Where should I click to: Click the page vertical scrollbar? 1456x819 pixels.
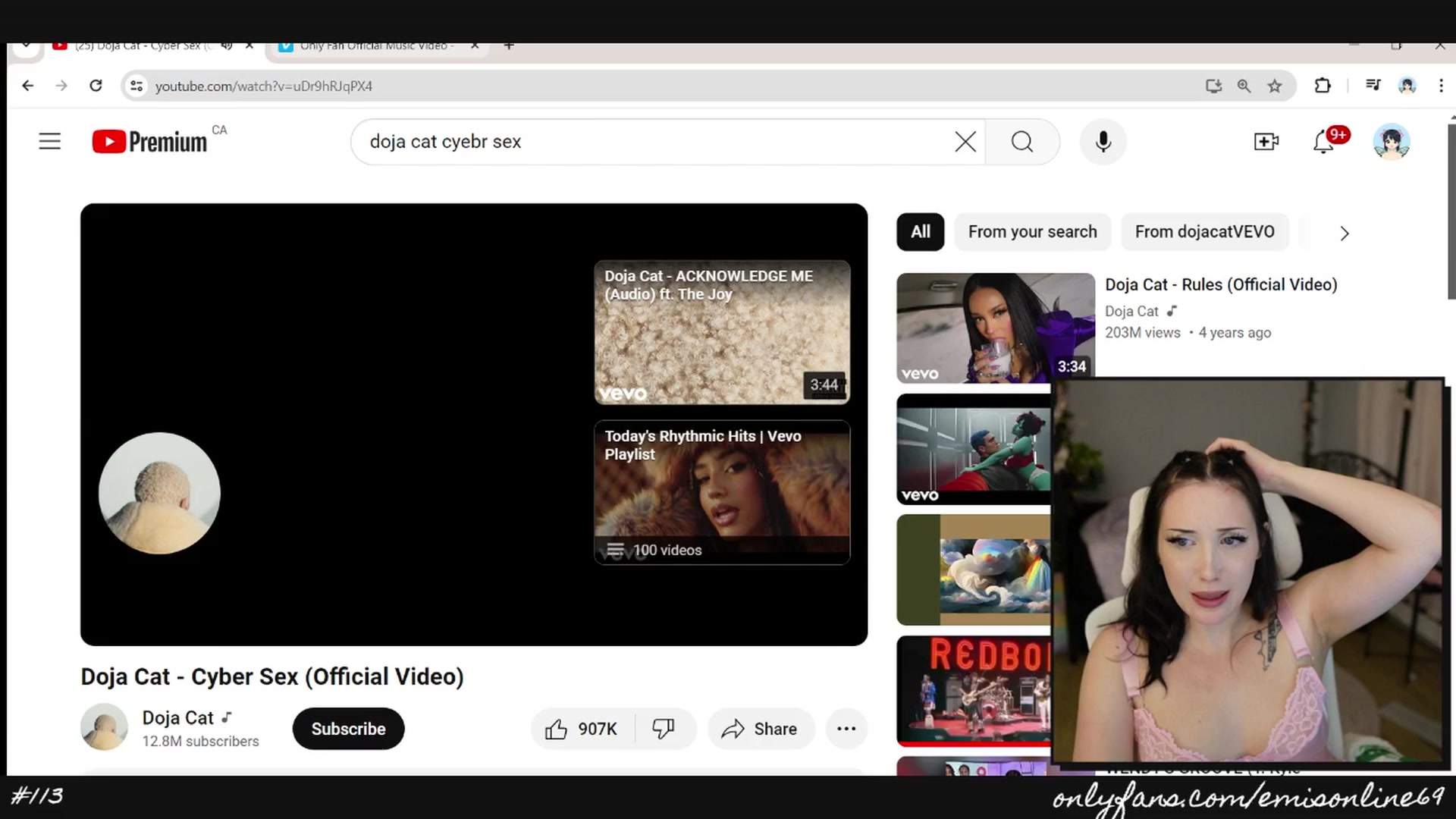click(1451, 212)
